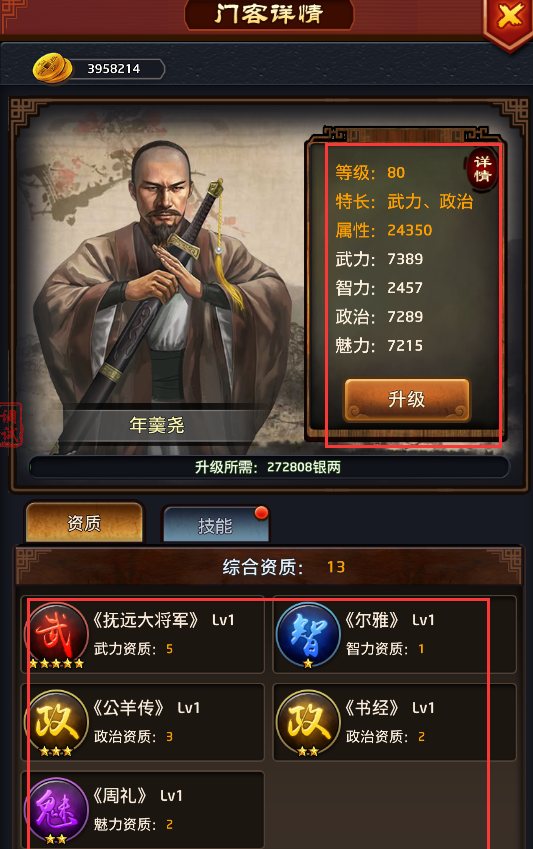Select the 公羊传 politics 政 icon
Image resolution: width=533 pixels, height=849 pixels.
[x=57, y=721]
